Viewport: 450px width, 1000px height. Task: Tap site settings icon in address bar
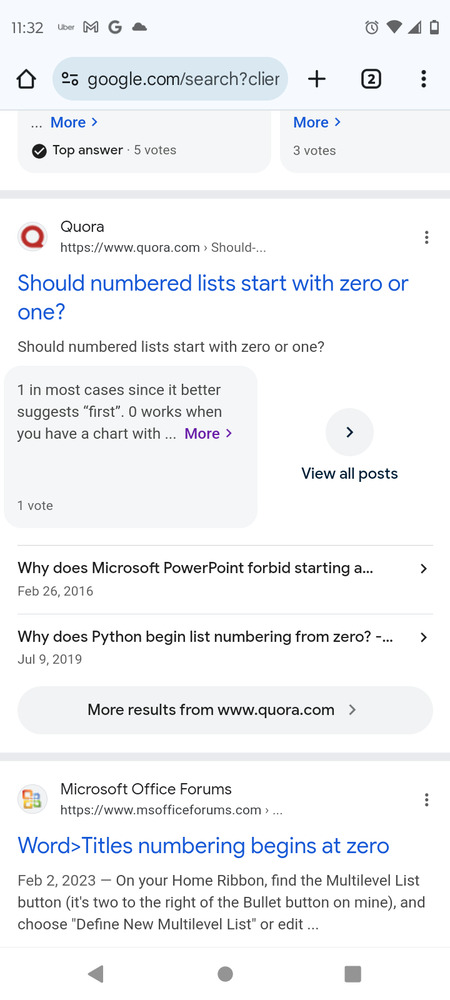coord(69,79)
